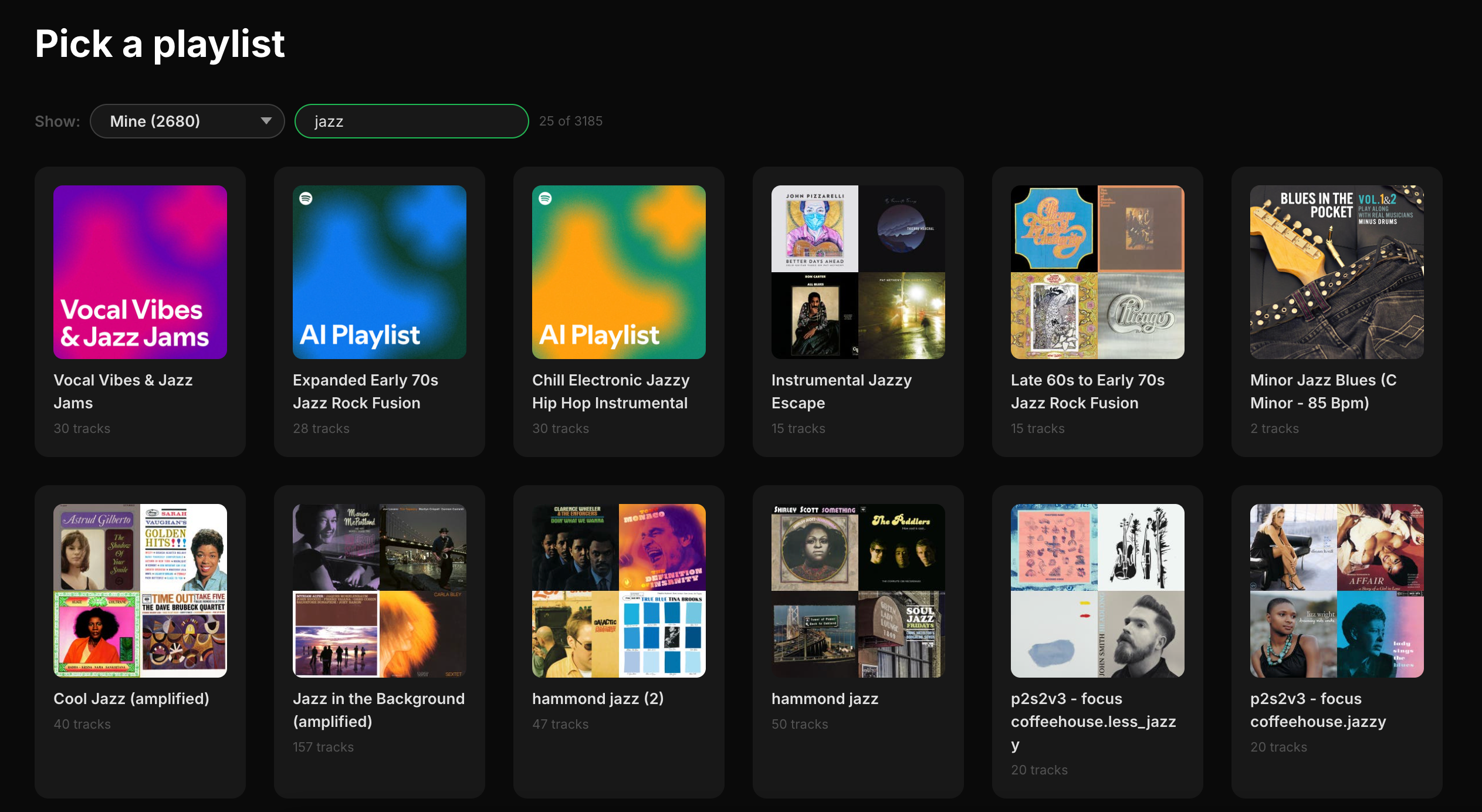
Task: Select the Instrumental Jazzy Escape playlist
Action: point(857,311)
